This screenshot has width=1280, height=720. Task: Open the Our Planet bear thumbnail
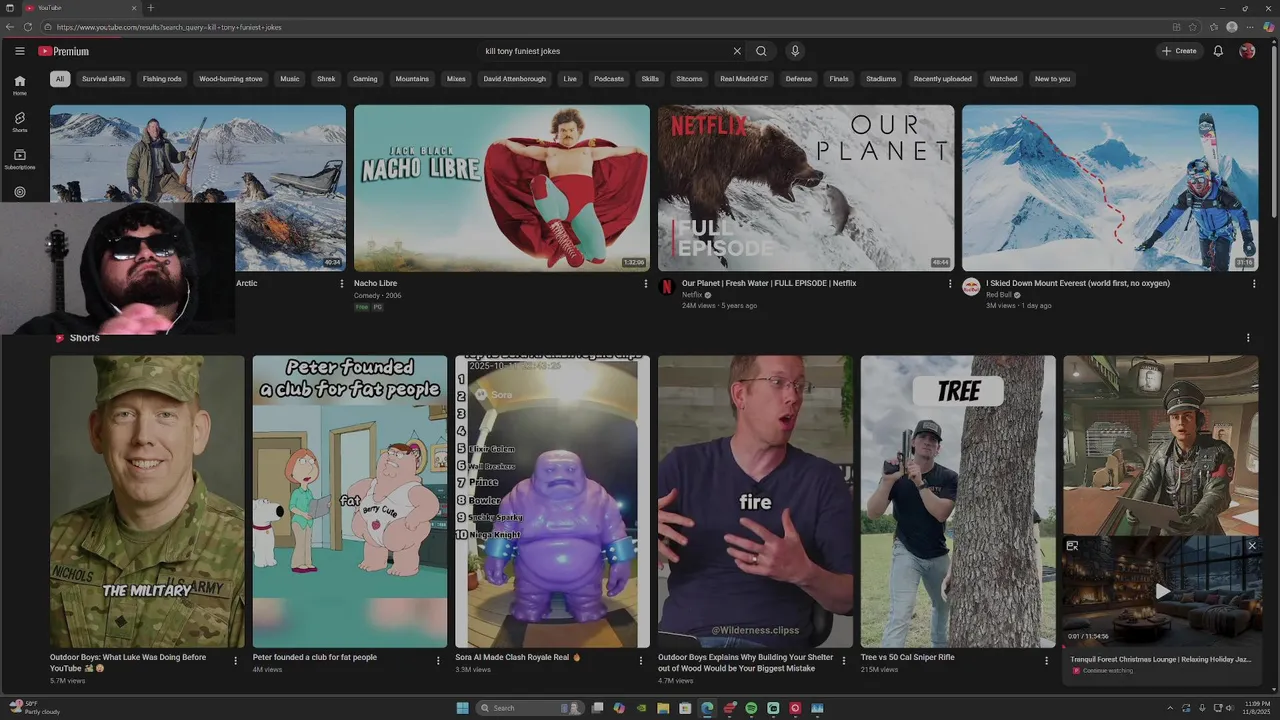[806, 188]
